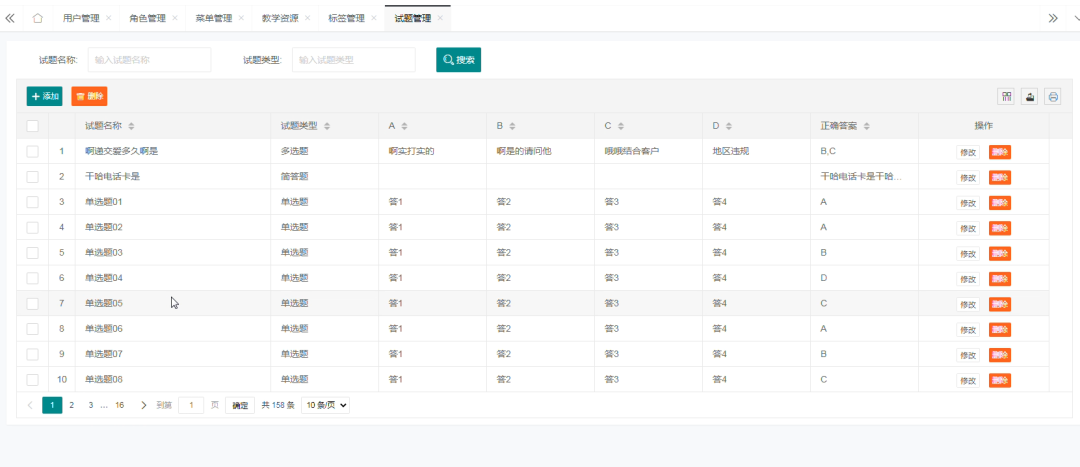Switch to the 角色管理 tab
The height and width of the screenshot is (467, 1080).
point(147,19)
